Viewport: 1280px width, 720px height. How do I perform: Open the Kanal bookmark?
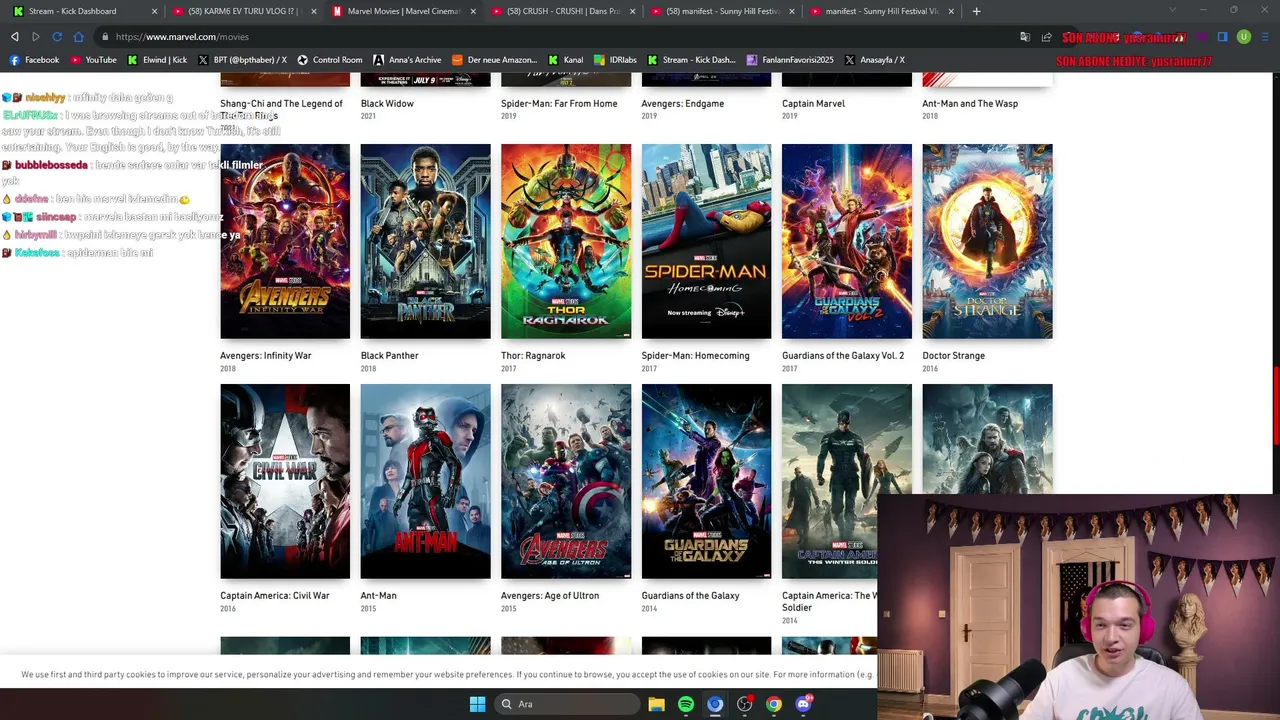pyautogui.click(x=565, y=60)
